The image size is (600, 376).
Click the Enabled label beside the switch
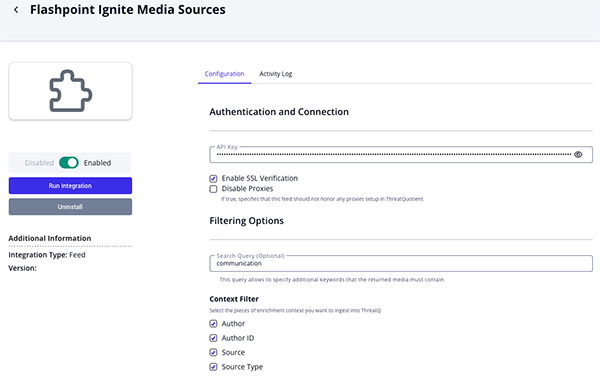point(97,163)
